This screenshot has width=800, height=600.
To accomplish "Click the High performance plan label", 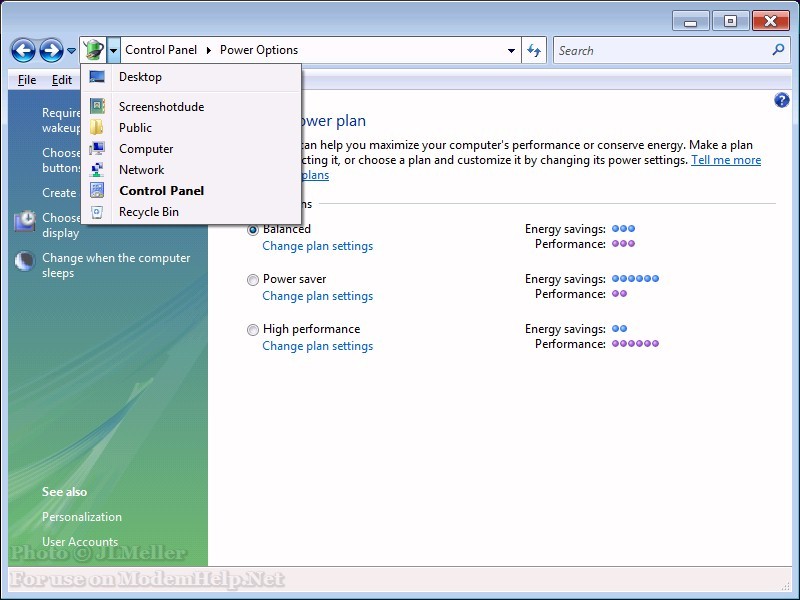I will click(x=311, y=329).
